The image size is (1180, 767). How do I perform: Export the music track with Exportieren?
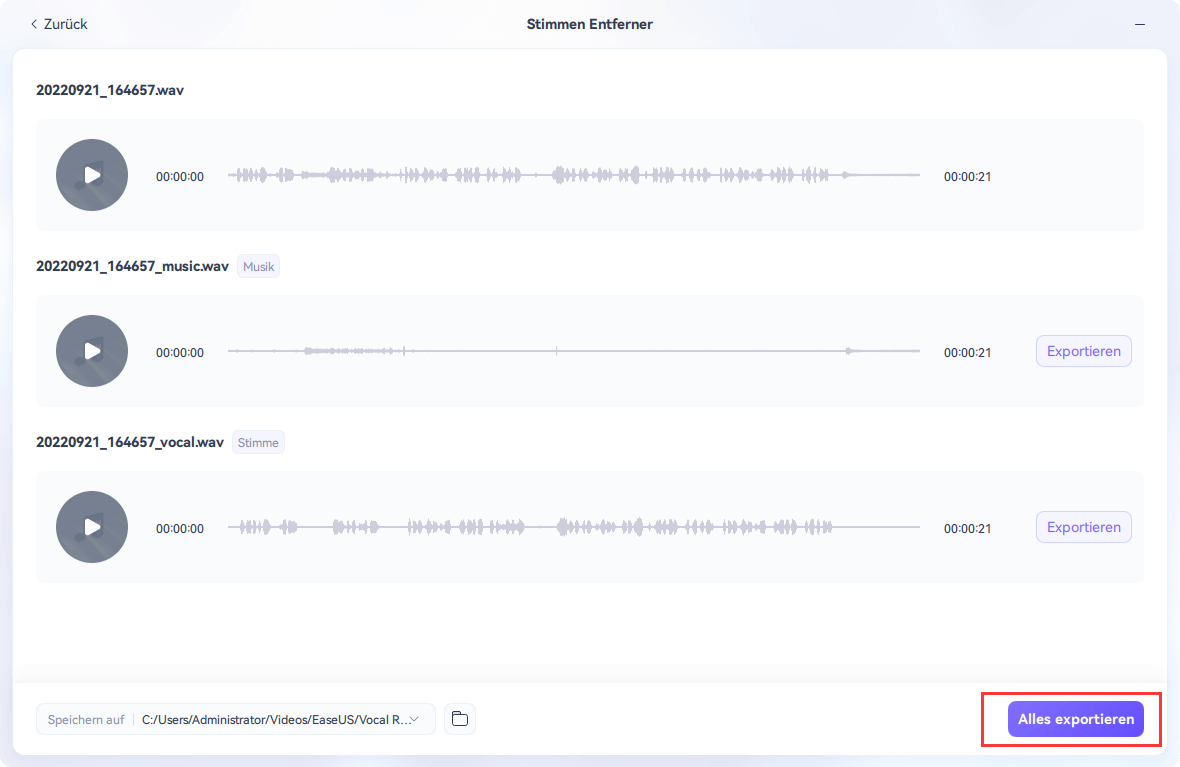[x=1083, y=351]
